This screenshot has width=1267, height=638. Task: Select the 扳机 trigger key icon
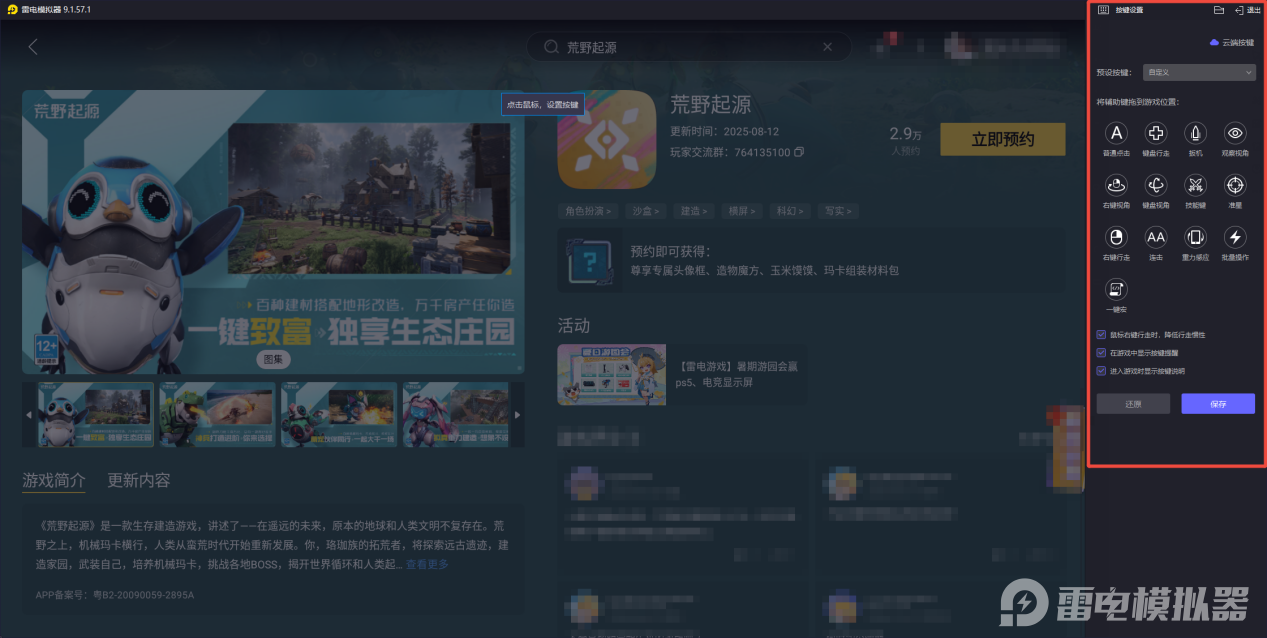coord(1197,133)
